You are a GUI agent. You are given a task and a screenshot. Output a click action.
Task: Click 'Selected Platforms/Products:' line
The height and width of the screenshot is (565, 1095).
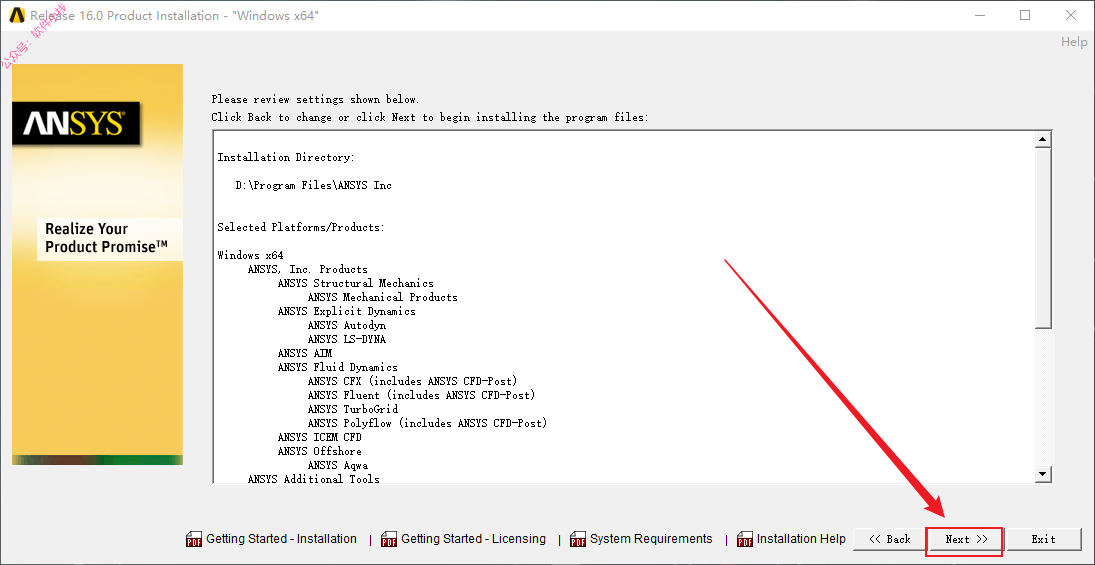tap(301, 228)
